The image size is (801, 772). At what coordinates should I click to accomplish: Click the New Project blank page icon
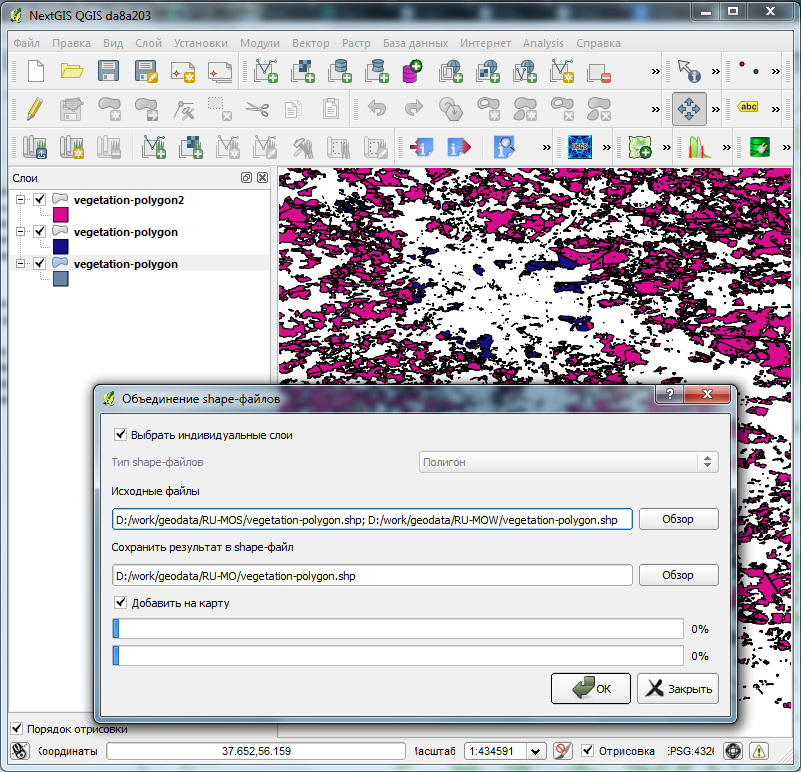[36, 71]
